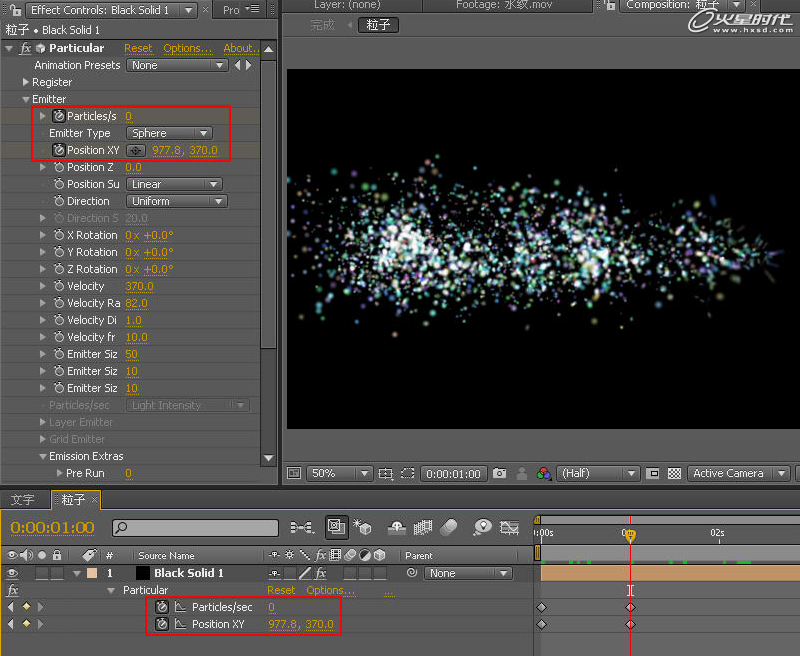Click the Position XY crosshair point picker
800x656 pixels.
click(x=136, y=151)
